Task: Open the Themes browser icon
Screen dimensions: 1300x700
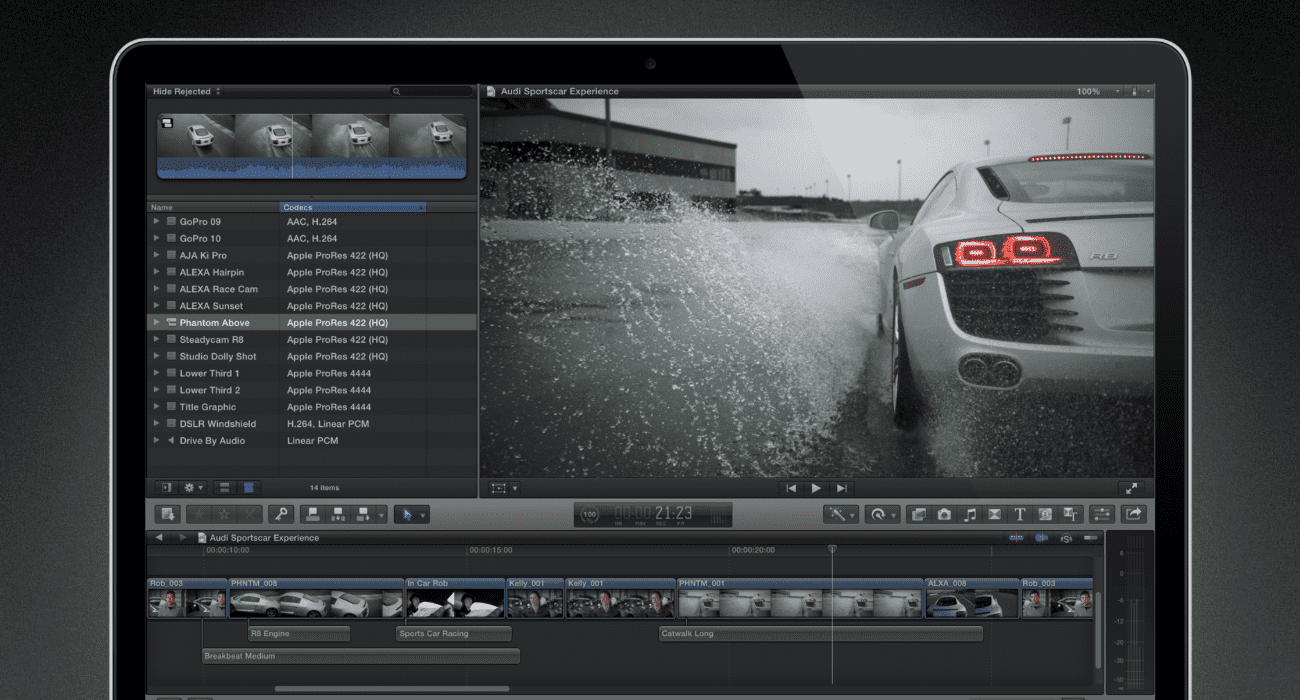Action: click(x=1071, y=514)
